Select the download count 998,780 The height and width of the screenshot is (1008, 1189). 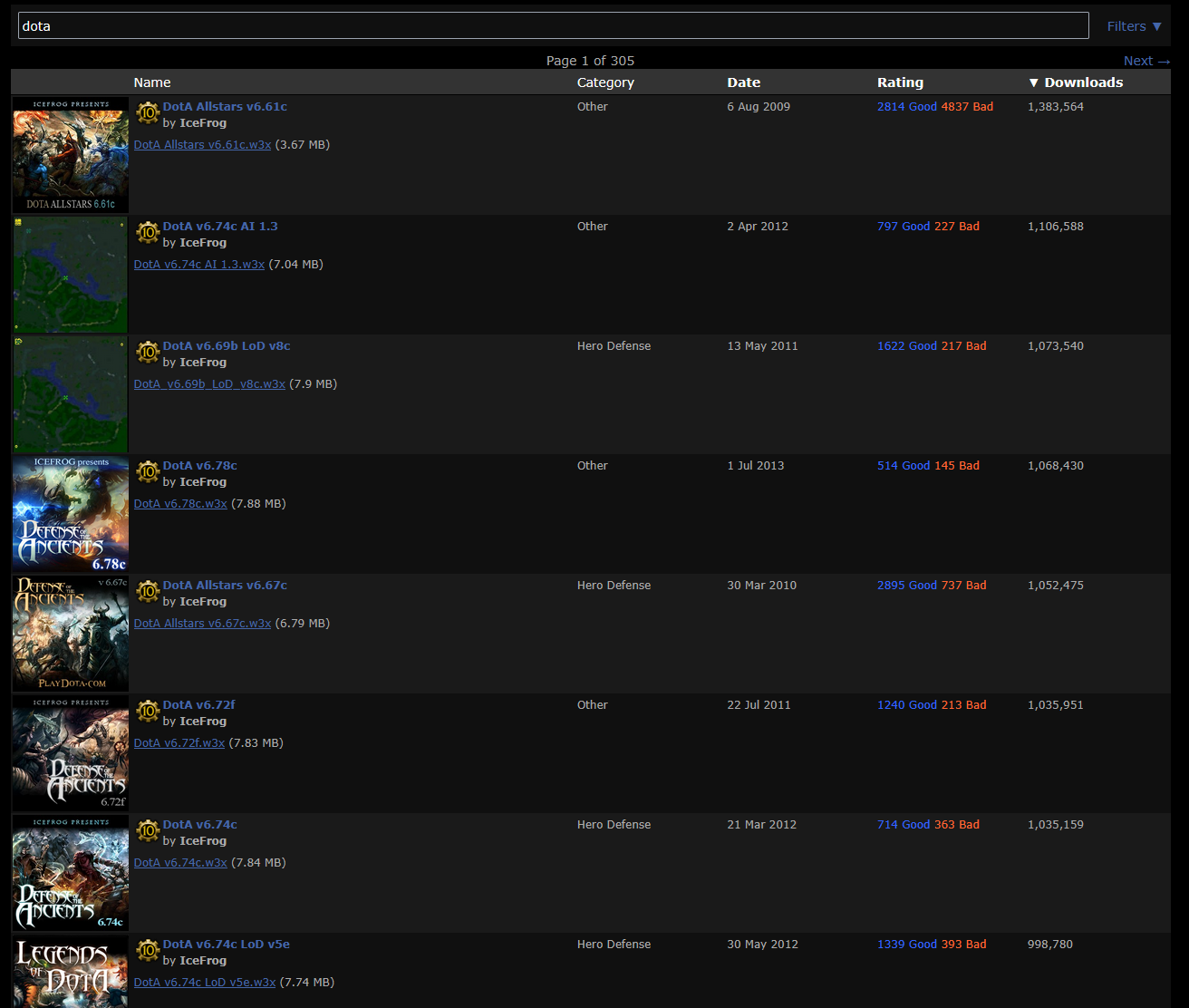pyautogui.click(x=1050, y=944)
